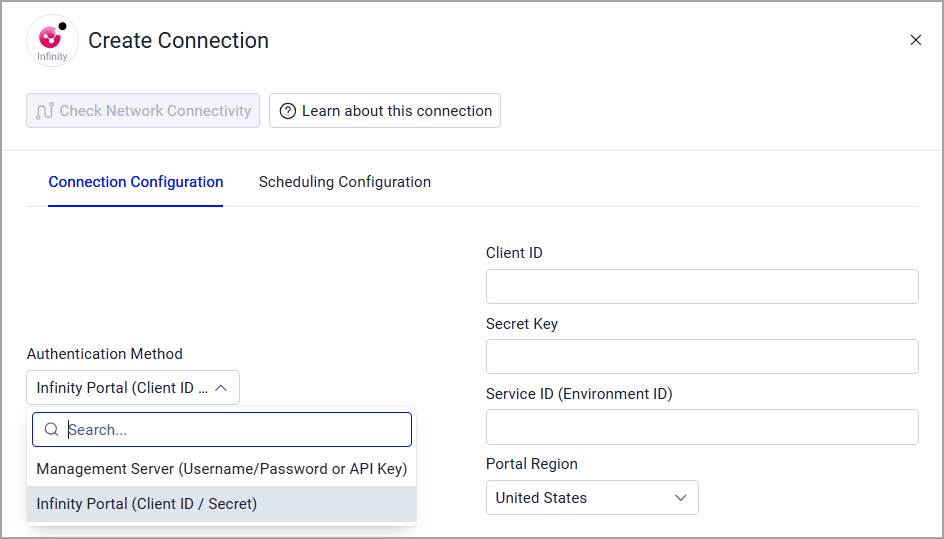Click Check Network Connectivity button
This screenshot has height=539, width=944.
point(143,111)
